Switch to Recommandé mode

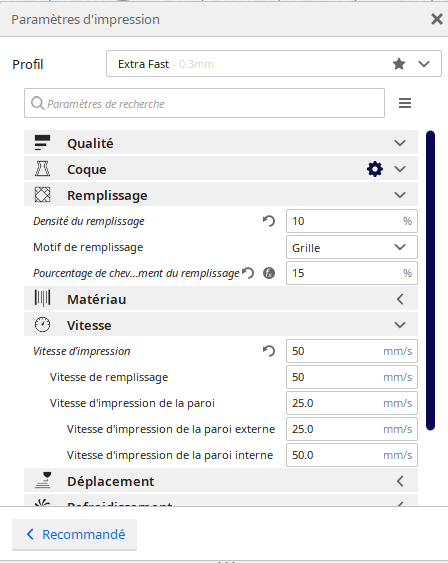point(75,534)
